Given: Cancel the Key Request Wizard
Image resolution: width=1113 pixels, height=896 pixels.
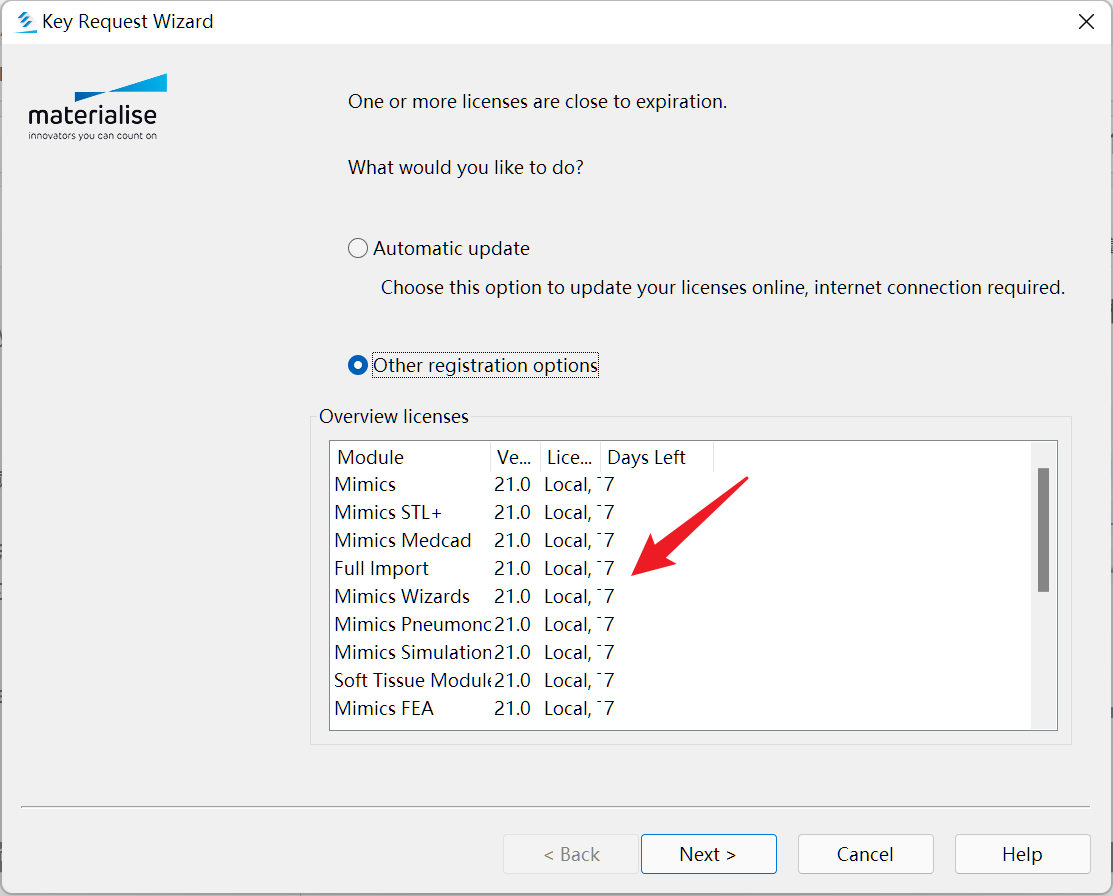Looking at the screenshot, I should pos(865,854).
